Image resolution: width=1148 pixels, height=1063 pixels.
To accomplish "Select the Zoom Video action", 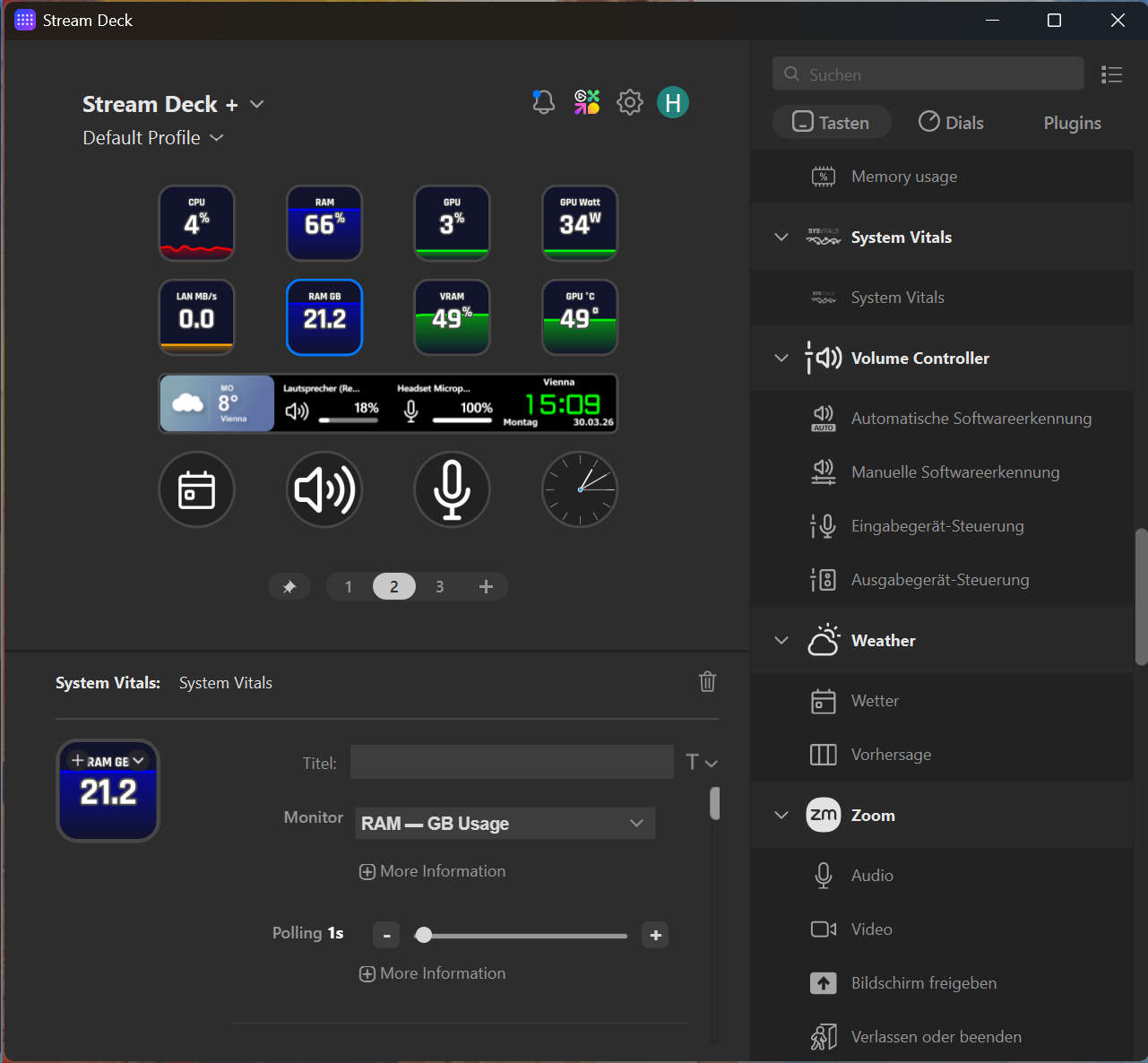I will [x=870, y=929].
